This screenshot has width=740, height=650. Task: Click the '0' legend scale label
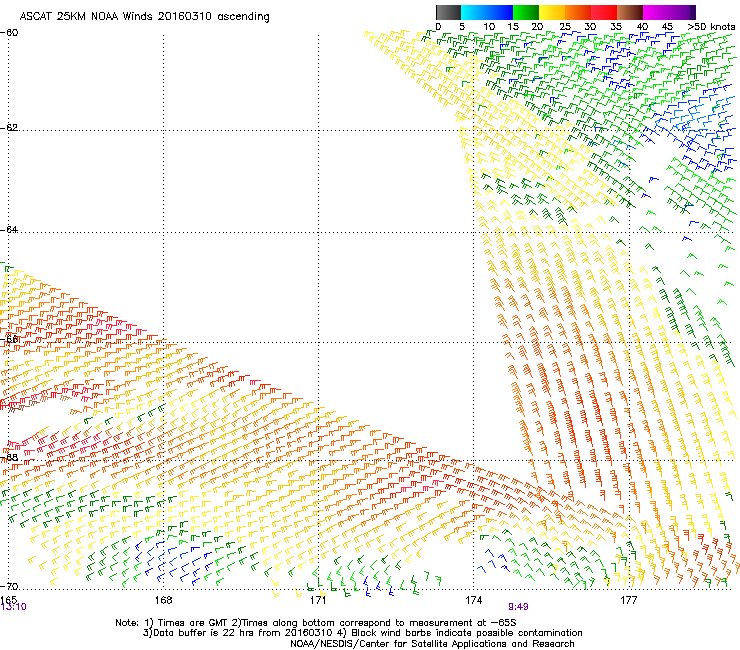point(438,27)
